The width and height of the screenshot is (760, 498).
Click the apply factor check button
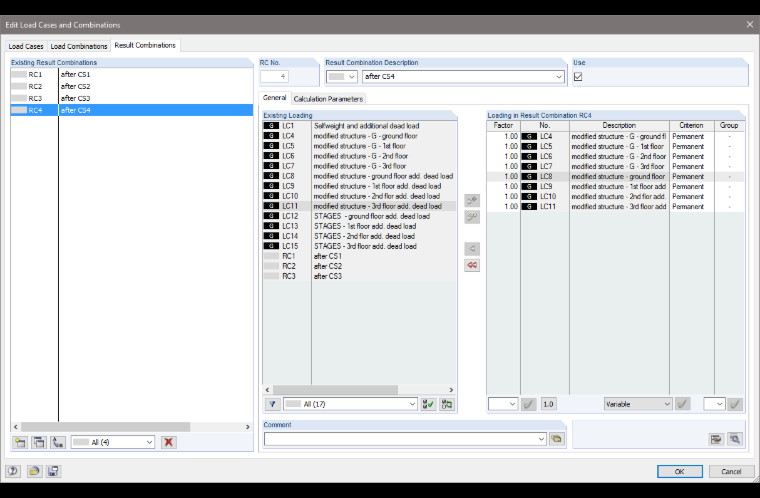coord(529,404)
